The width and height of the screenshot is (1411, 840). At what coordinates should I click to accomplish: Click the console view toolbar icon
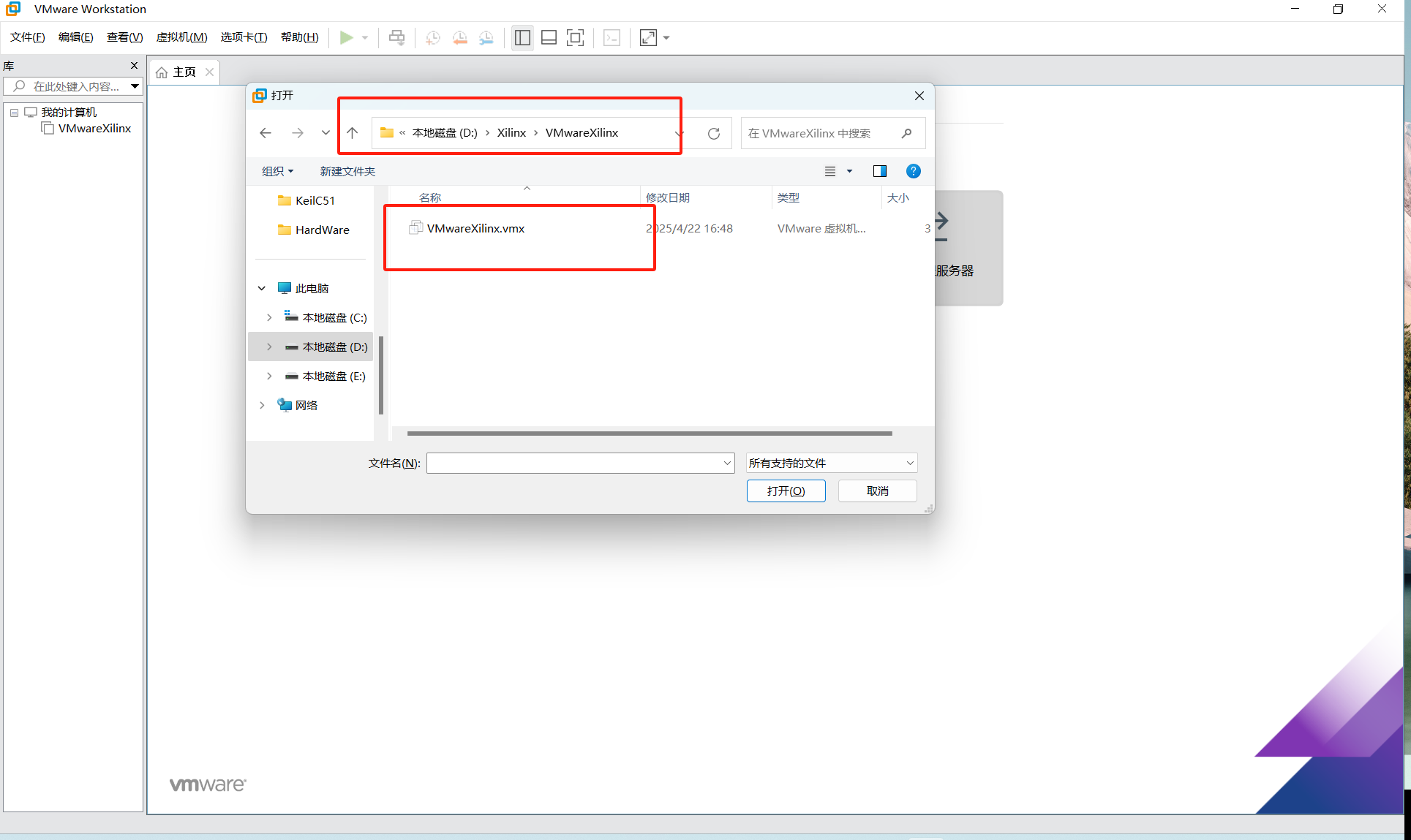[x=612, y=37]
